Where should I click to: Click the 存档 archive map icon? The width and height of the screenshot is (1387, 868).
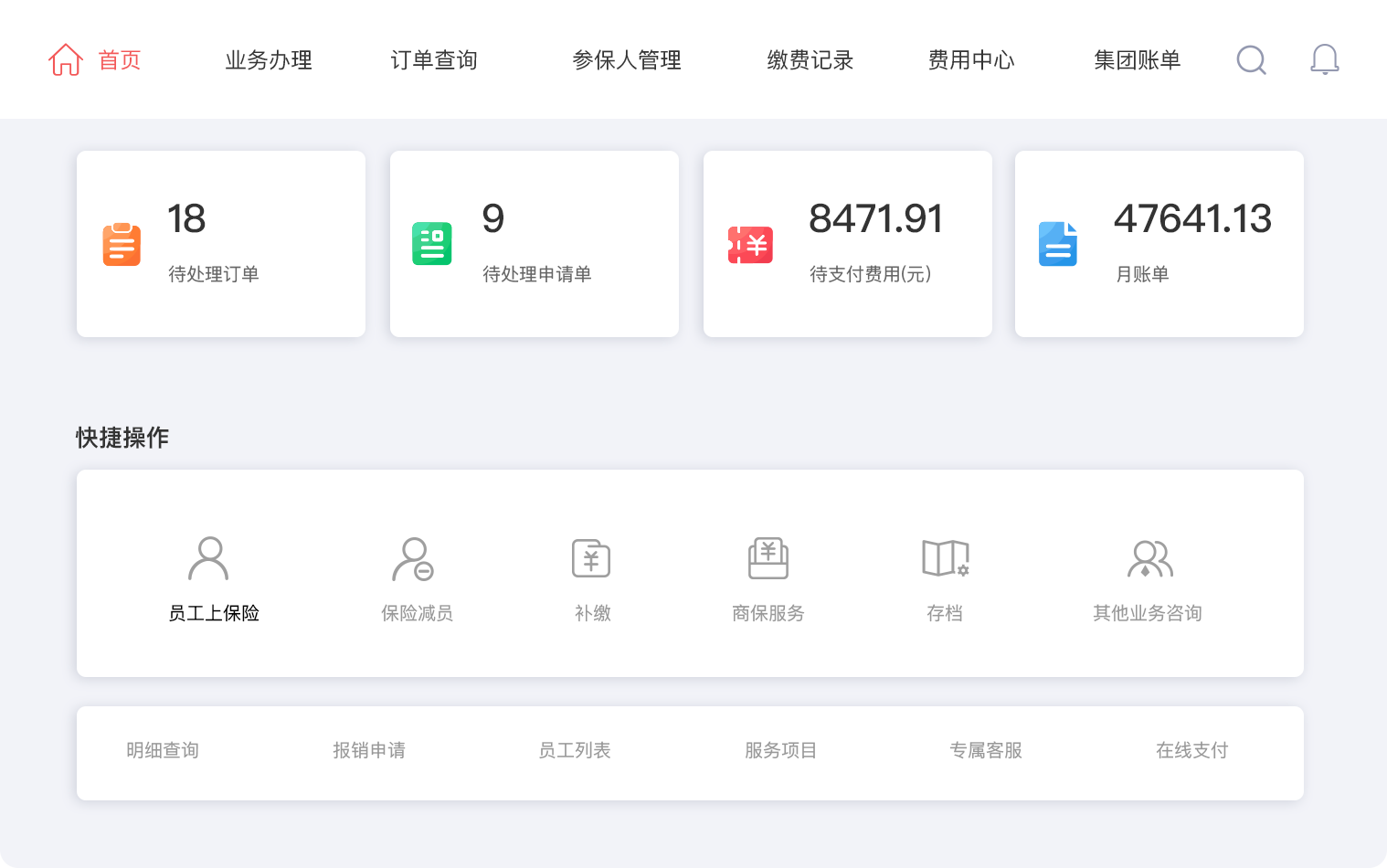pyautogui.click(x=945, y=558)
